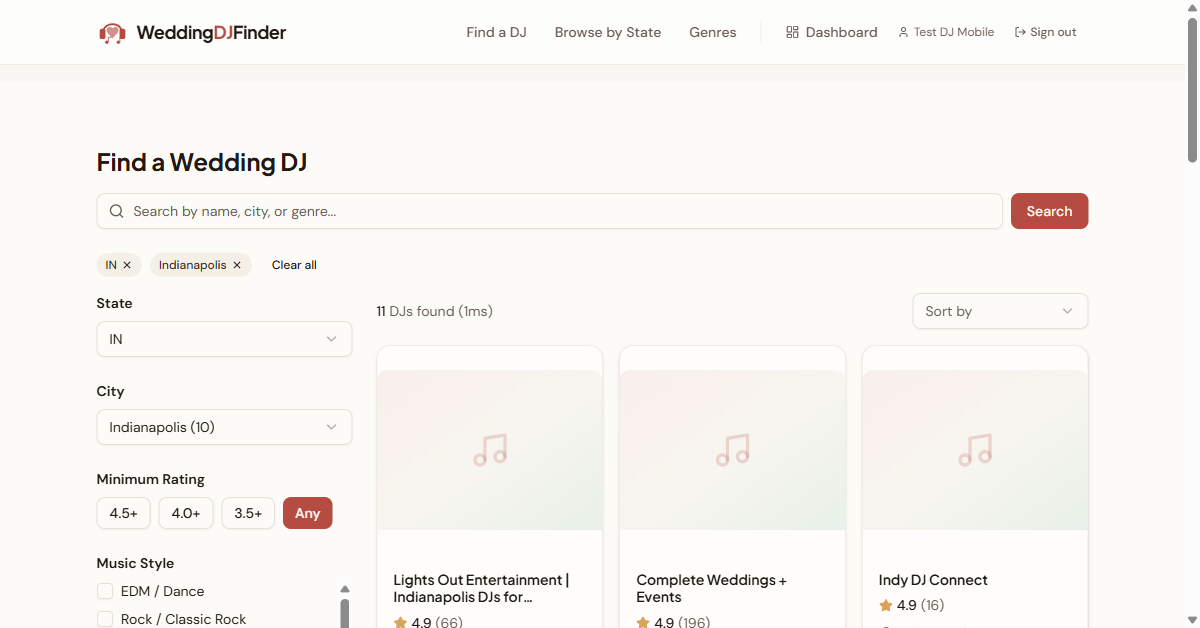Click music note image on Indy DJ Connect card
1200x628 pixels.
click(x=975, y=449)
